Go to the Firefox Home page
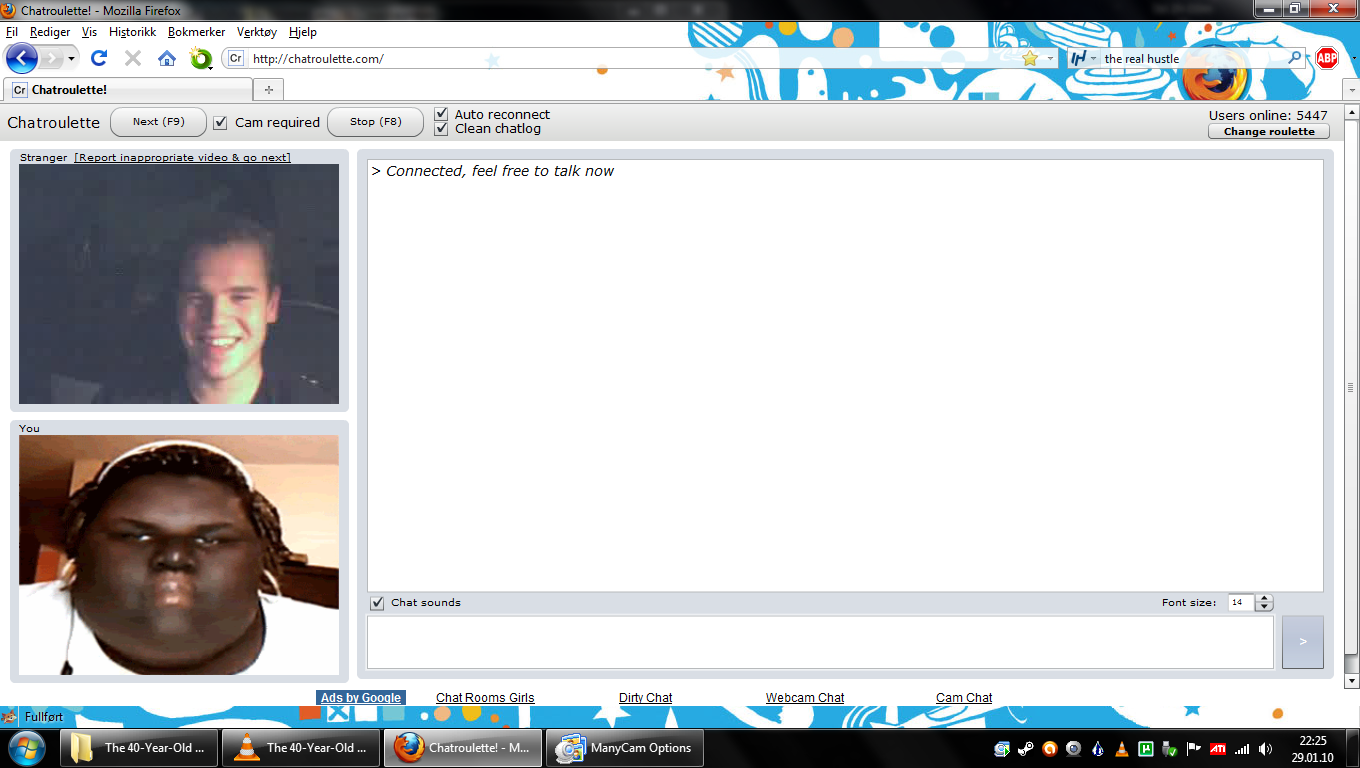 (166, 58)
